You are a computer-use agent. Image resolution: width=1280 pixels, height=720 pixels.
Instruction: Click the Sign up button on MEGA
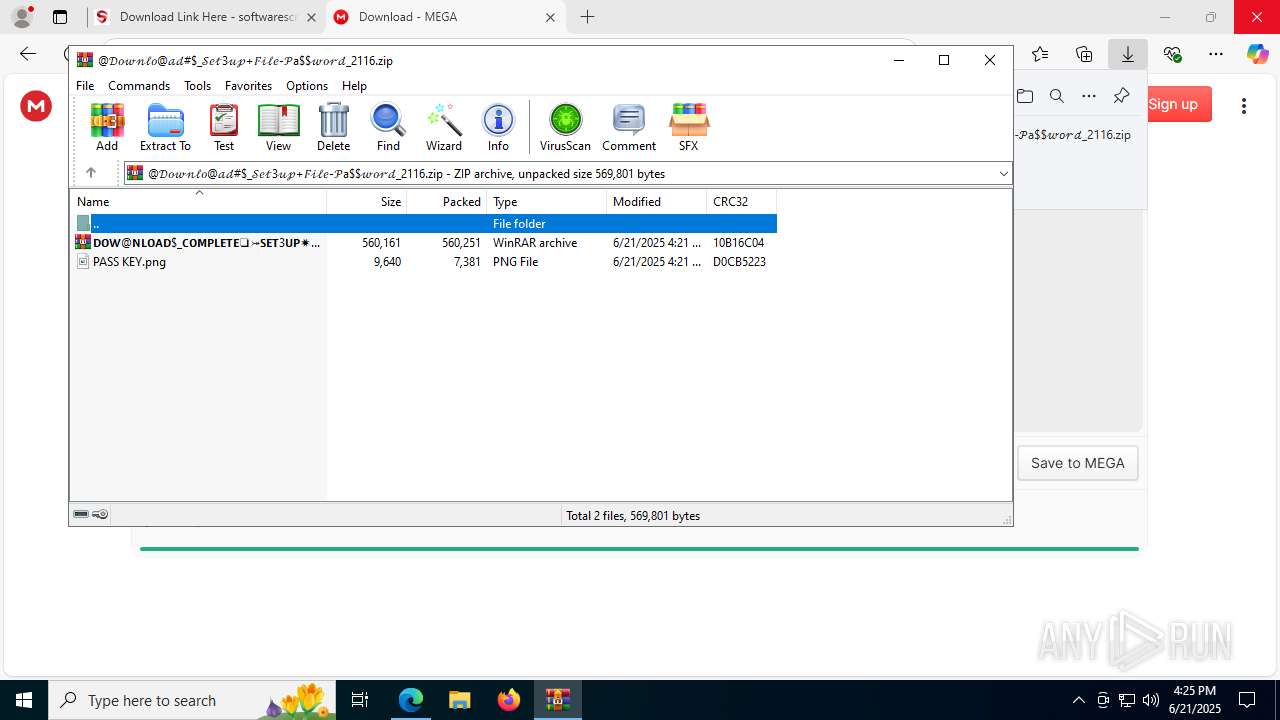point(1173,104)
